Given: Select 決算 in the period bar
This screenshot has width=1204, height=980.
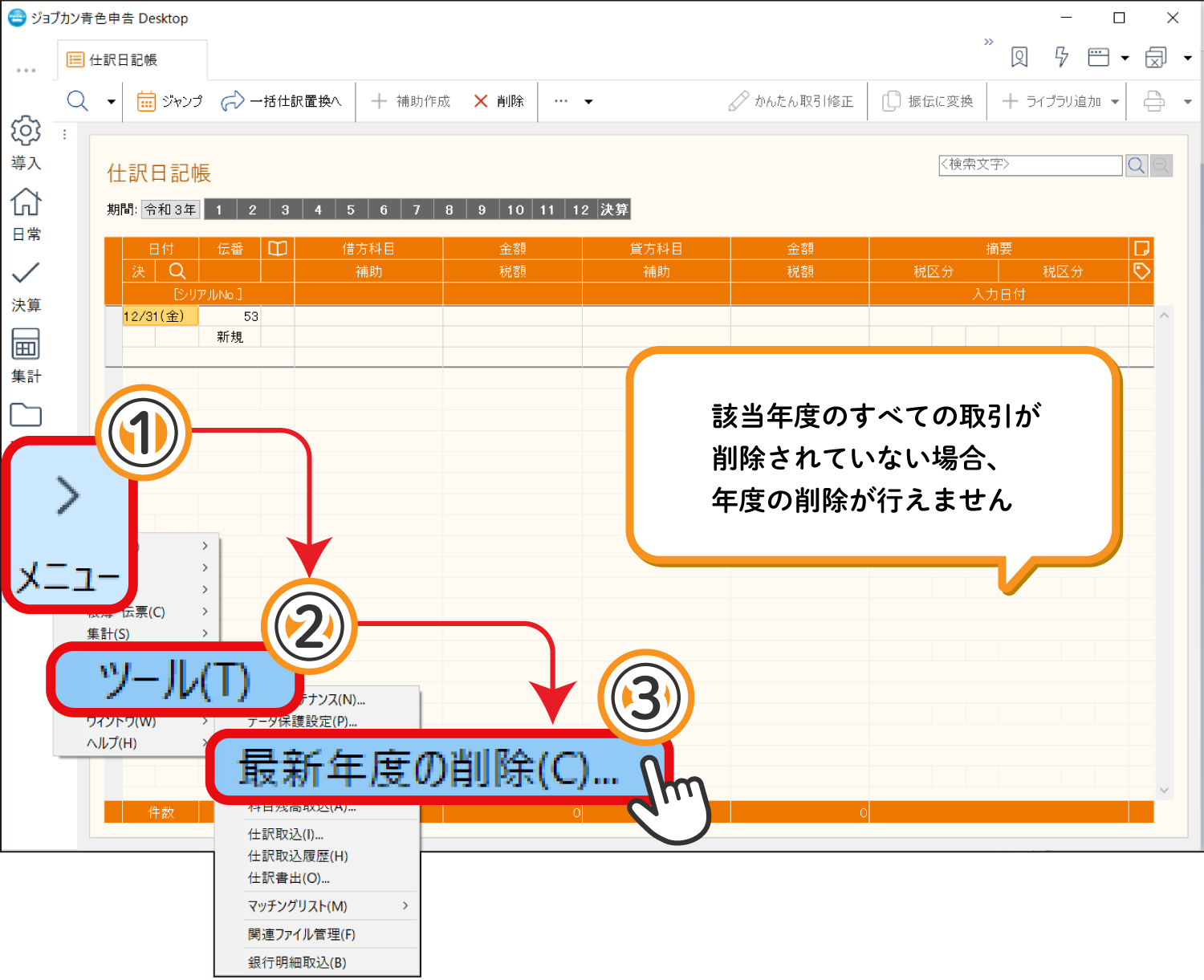Looking at the screenshot, I should (x=615, y=209).
